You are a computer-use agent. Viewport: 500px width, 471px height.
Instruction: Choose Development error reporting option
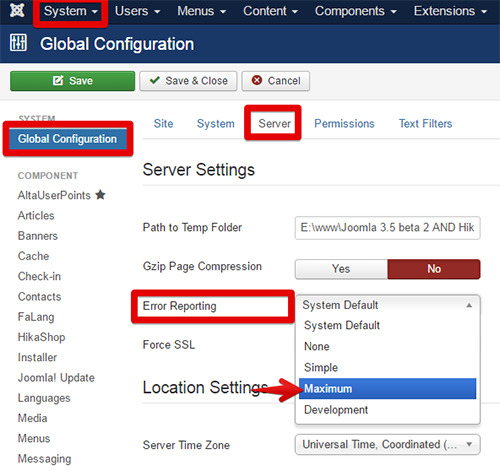387,410
